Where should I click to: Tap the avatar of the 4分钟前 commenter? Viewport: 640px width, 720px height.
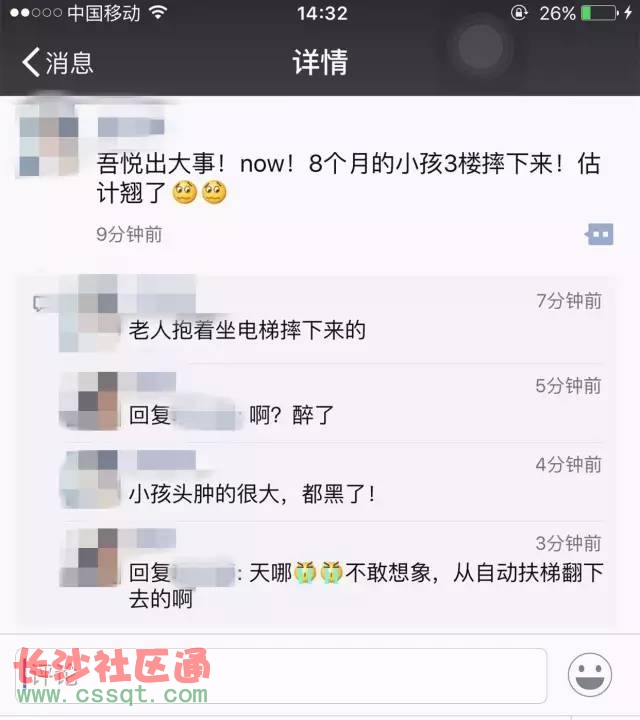pos(90,479)
